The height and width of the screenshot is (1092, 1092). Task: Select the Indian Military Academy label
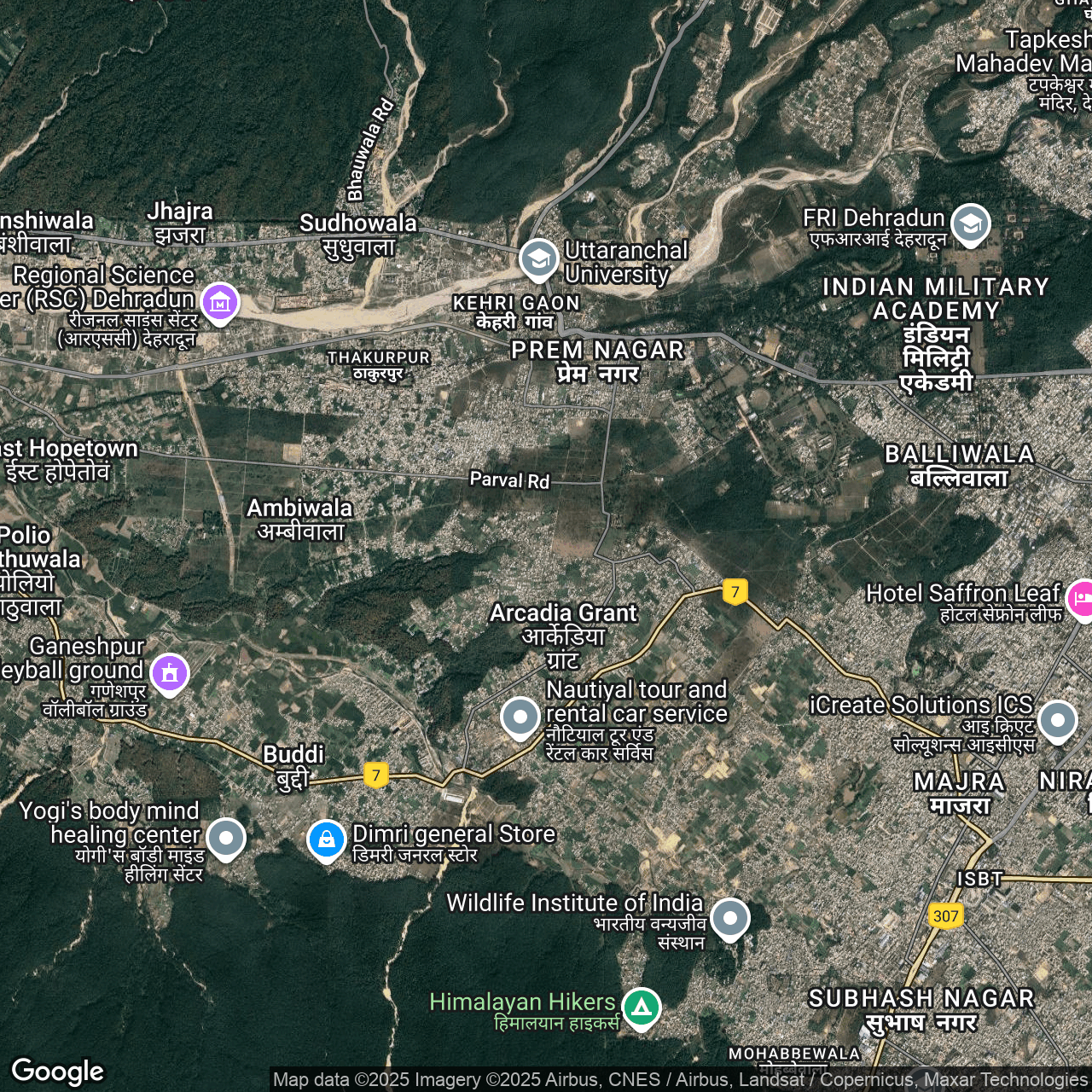936,334
